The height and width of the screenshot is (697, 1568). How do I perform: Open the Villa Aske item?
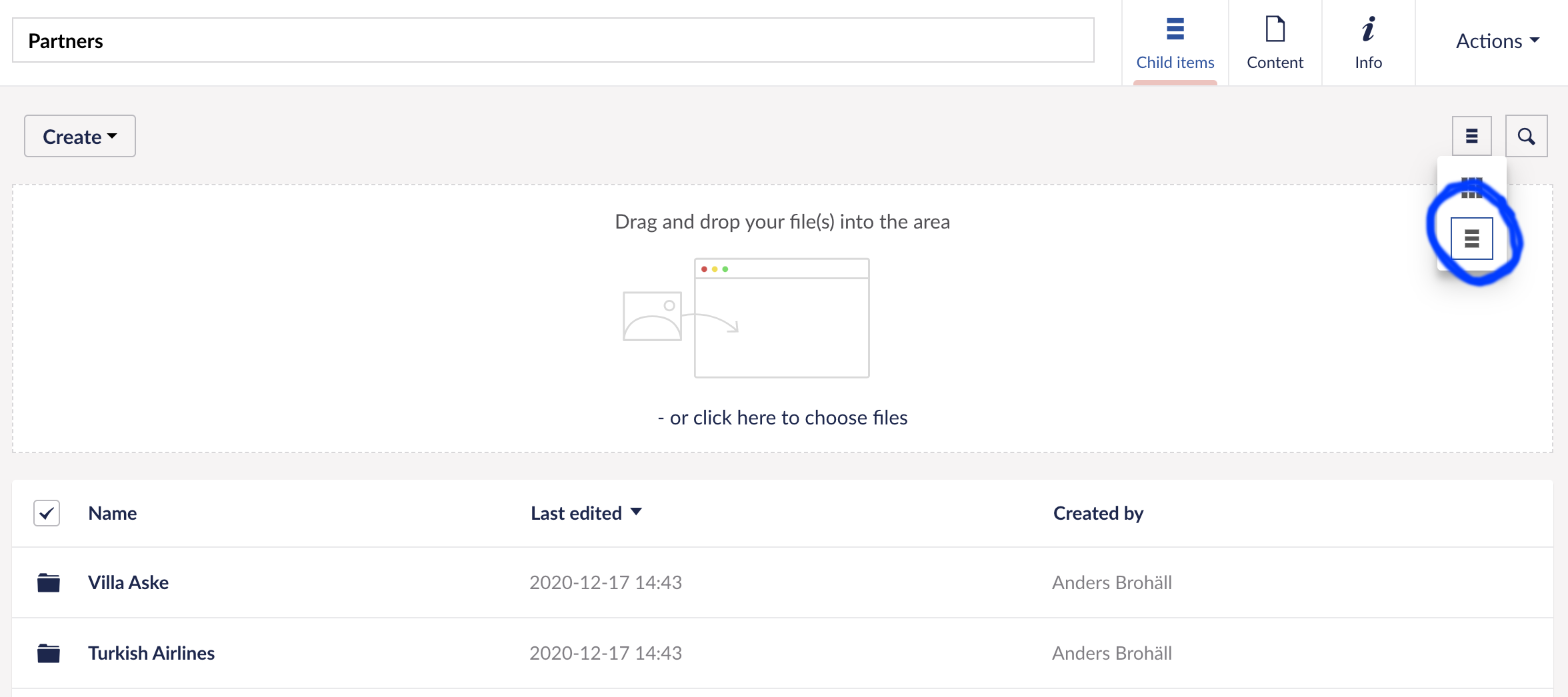point(128,582)
